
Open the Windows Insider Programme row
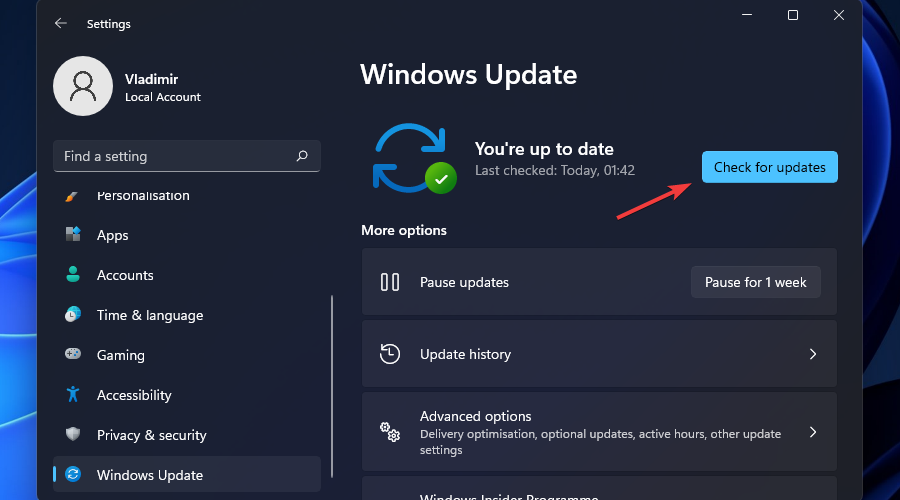(599, 489)
